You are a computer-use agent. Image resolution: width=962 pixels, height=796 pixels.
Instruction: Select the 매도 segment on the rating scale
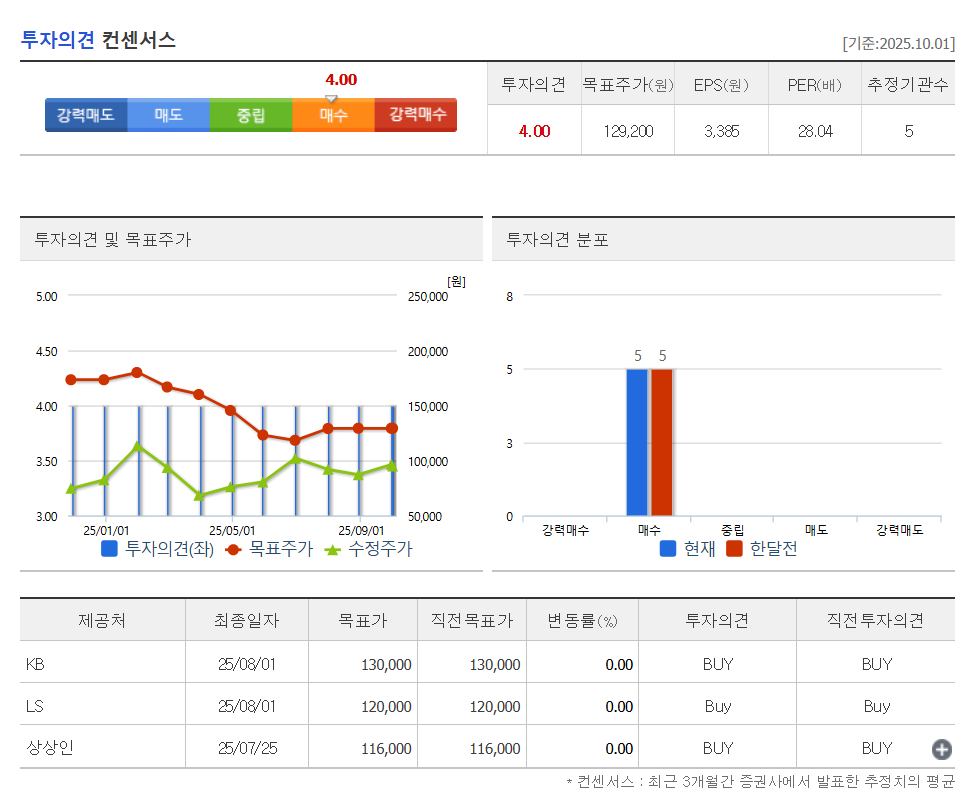pos(168,115)
